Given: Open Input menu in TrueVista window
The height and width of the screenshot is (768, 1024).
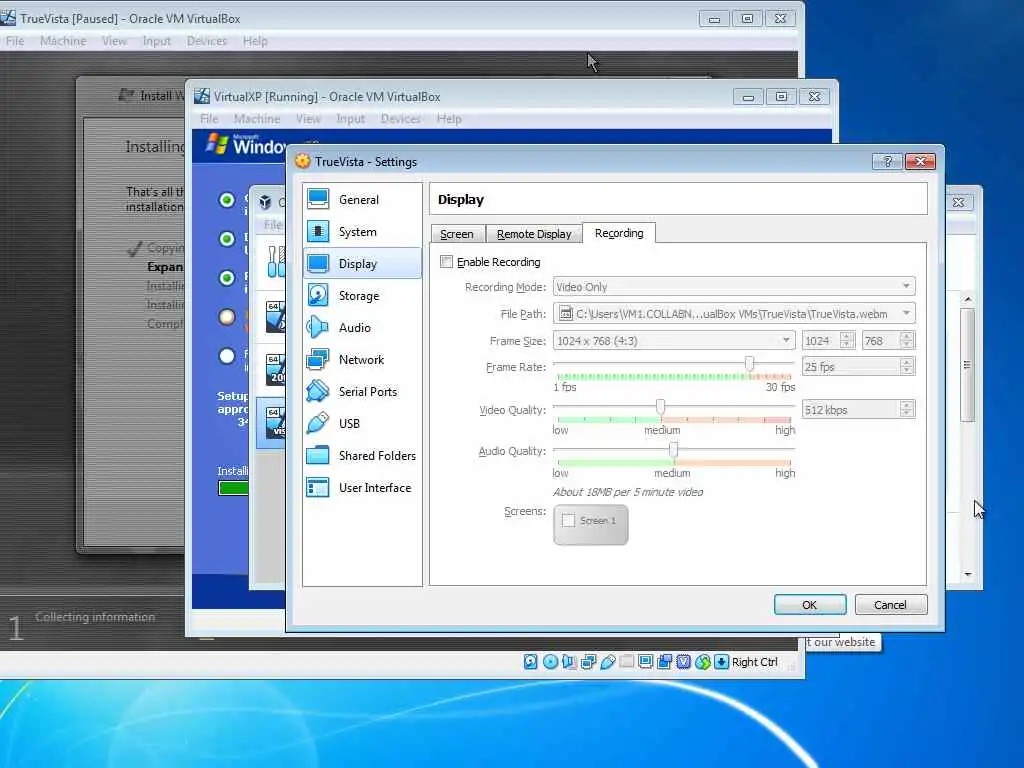Looking at the screenshot, I should (156, 41).
